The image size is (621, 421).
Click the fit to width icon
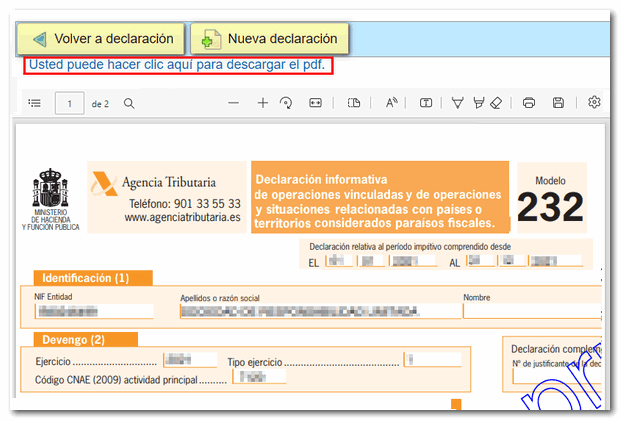coord(316,103)
